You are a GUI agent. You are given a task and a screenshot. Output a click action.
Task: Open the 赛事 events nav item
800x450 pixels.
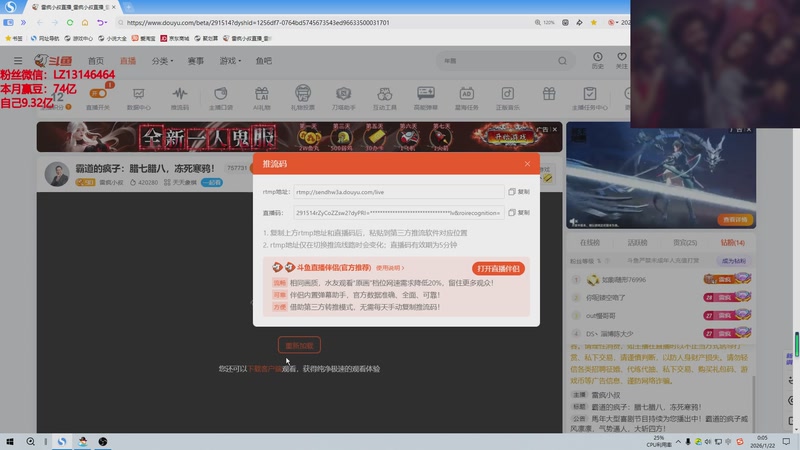tap(195, 61)
